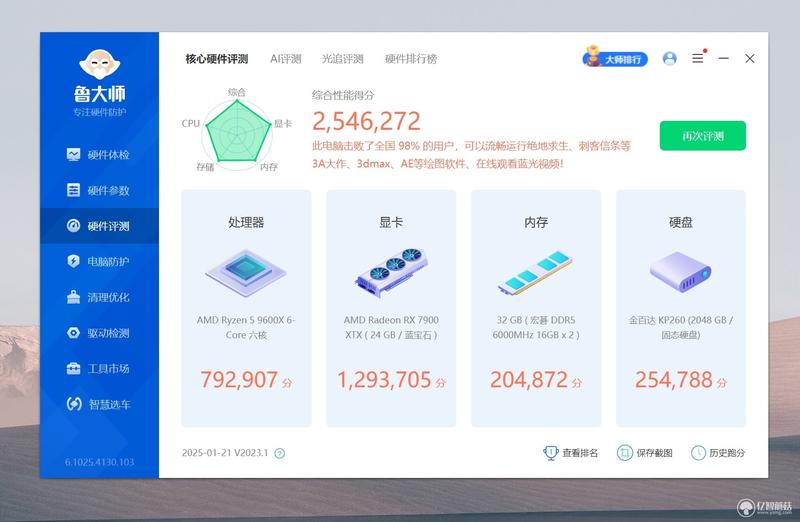Screen dimensions: 800x522
Task: Click the 专注硬件防护 slogan
Action: [x=99, y=112]
